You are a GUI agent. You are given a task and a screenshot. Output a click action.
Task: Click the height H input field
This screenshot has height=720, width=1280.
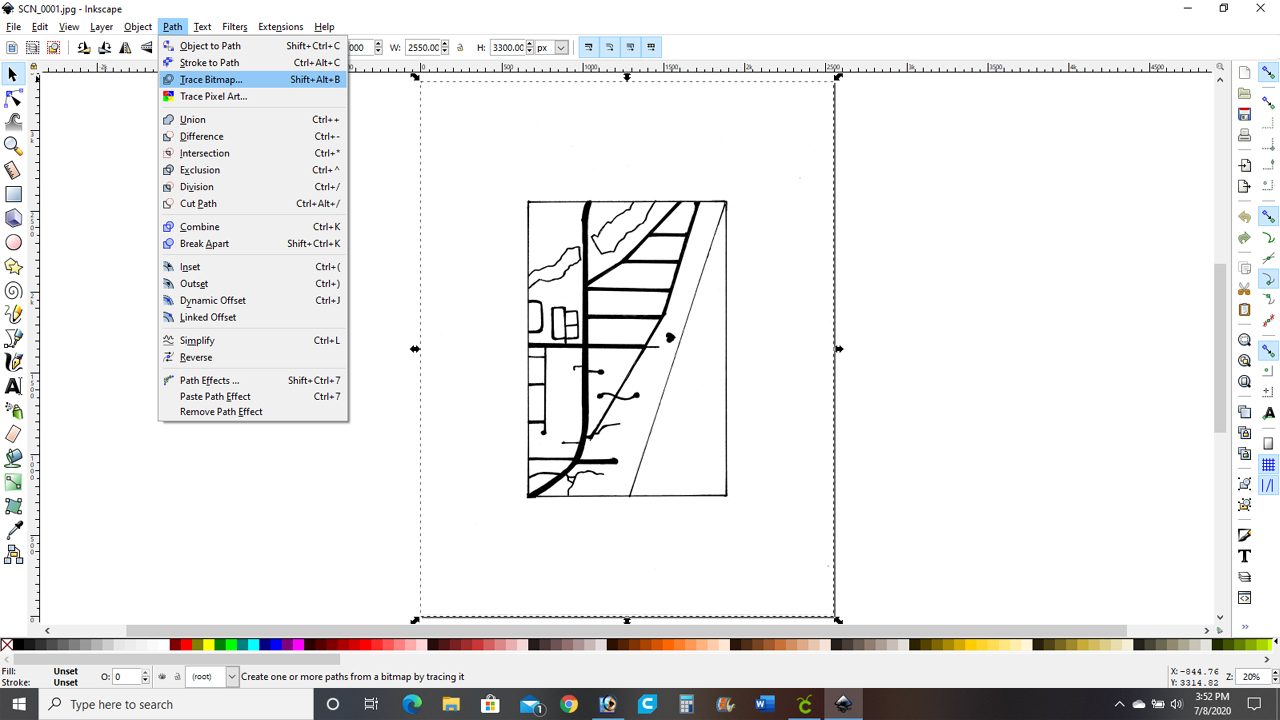click(508, 47)
